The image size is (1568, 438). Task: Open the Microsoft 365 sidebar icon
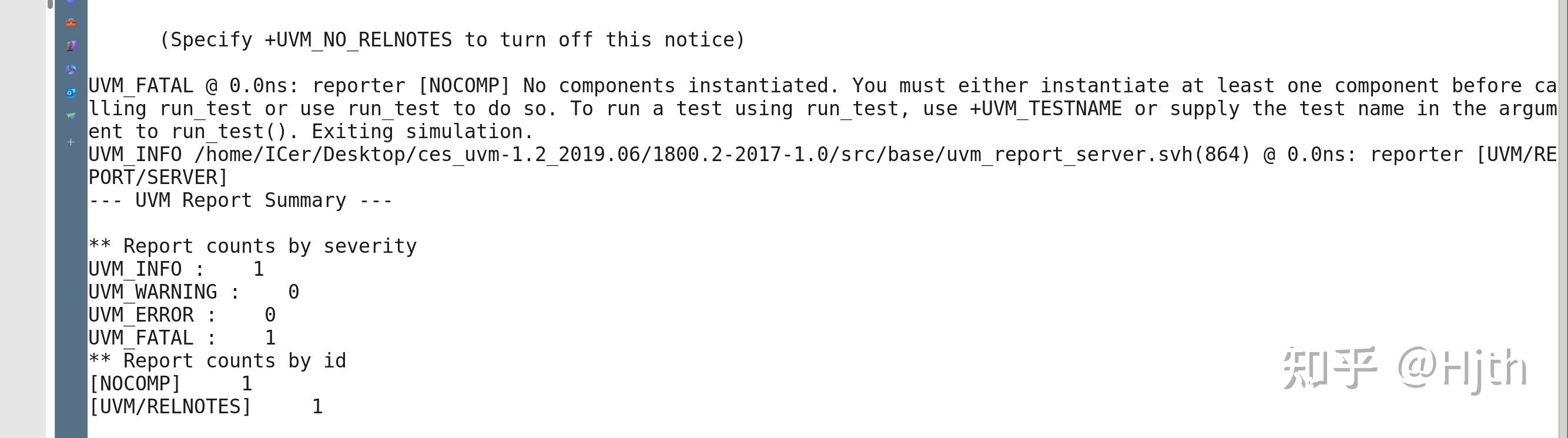(x=71, y=69)
